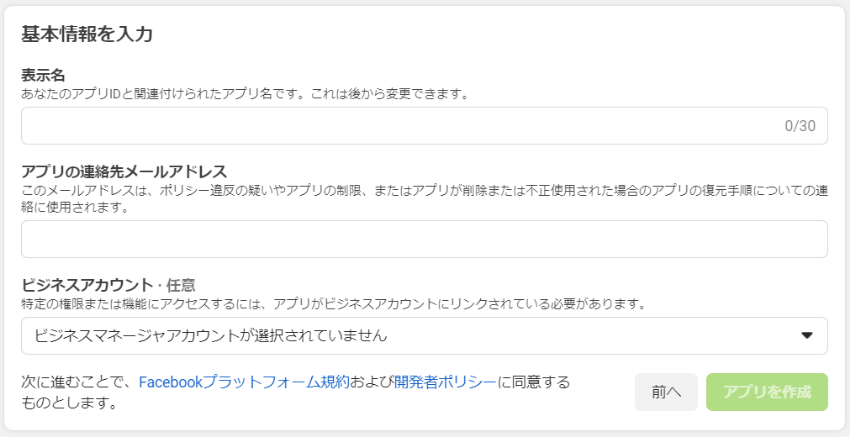Go back with the 前へ button
850x438 pixels.
point(666,392)
